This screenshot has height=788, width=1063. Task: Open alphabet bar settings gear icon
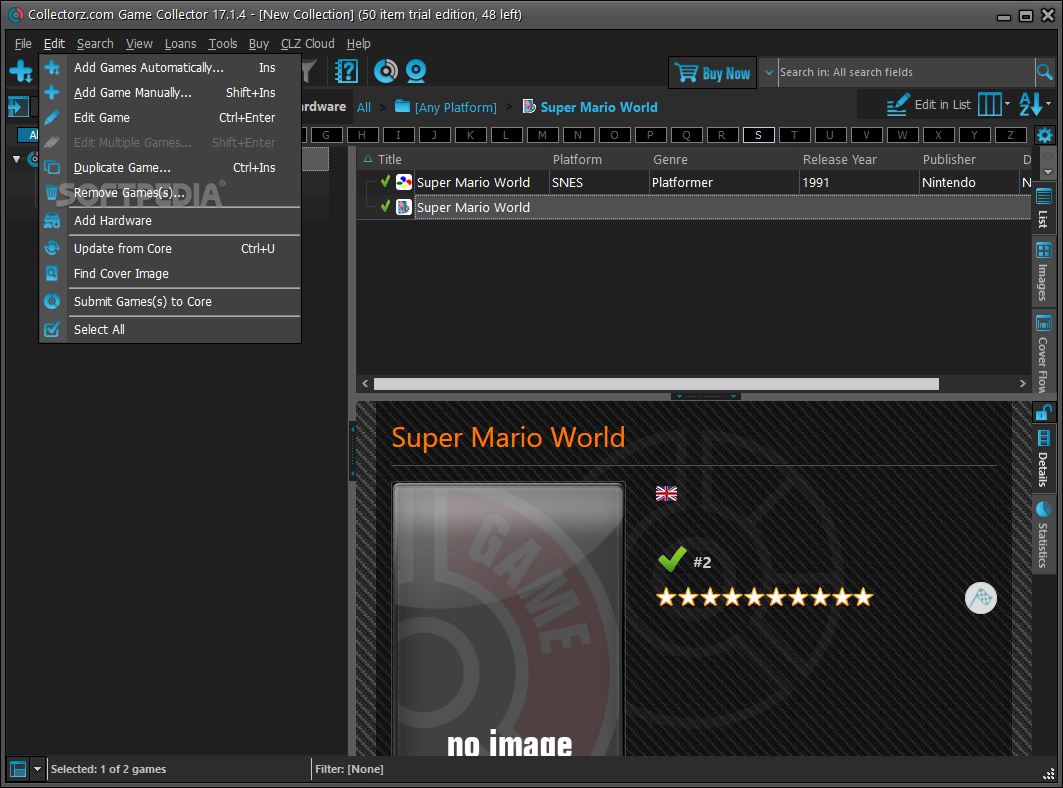tap(1045, 135)
